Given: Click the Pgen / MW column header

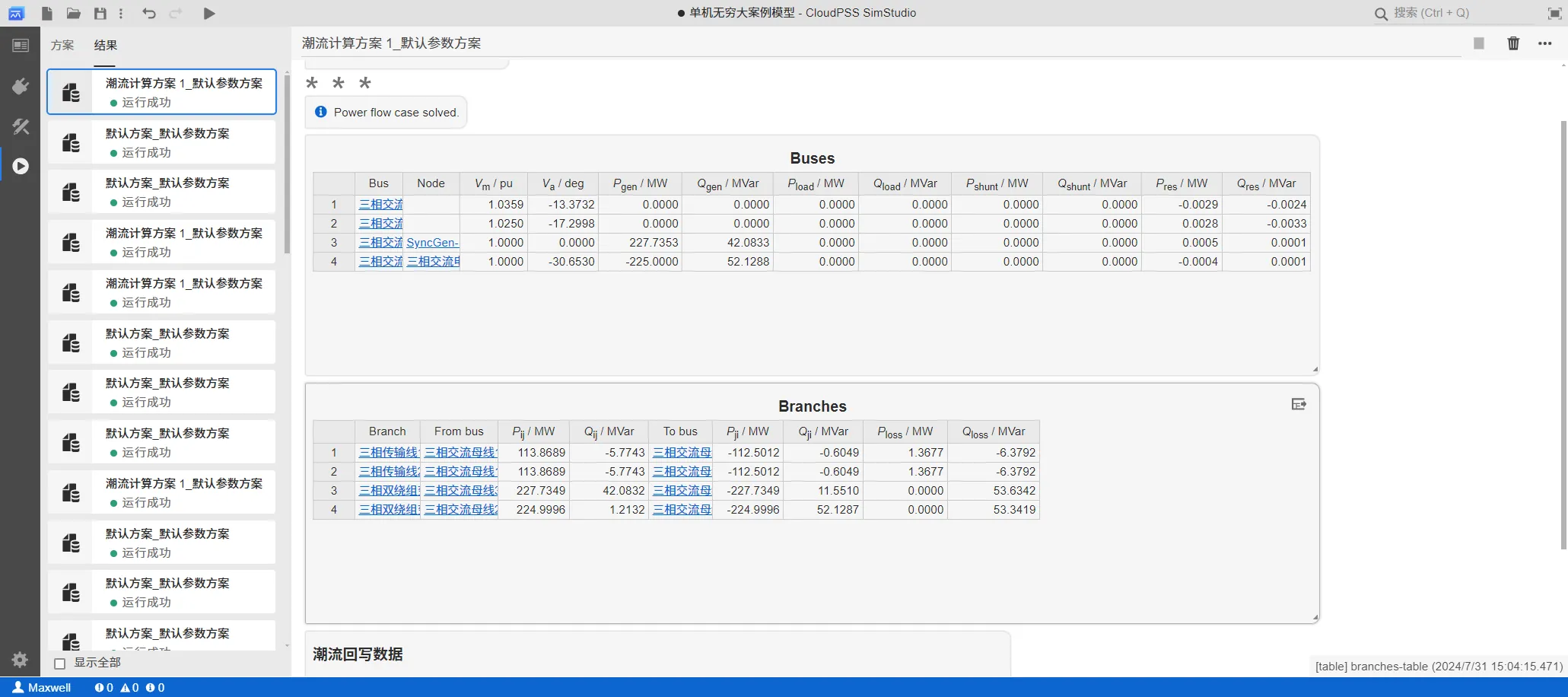Looking at the screenshot, I should 640,183.
